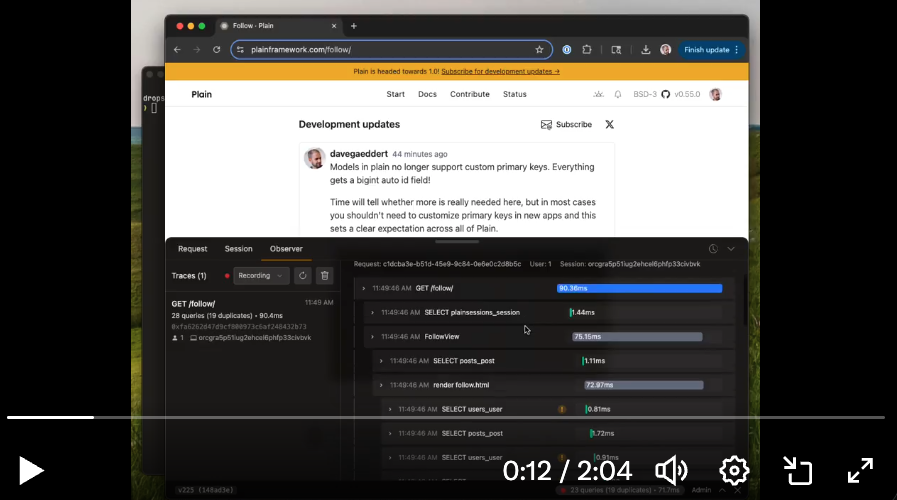The image size is (897, 500).
Task: Open the picture-in-picture pop-out icon
Action: tap(797, 471)
